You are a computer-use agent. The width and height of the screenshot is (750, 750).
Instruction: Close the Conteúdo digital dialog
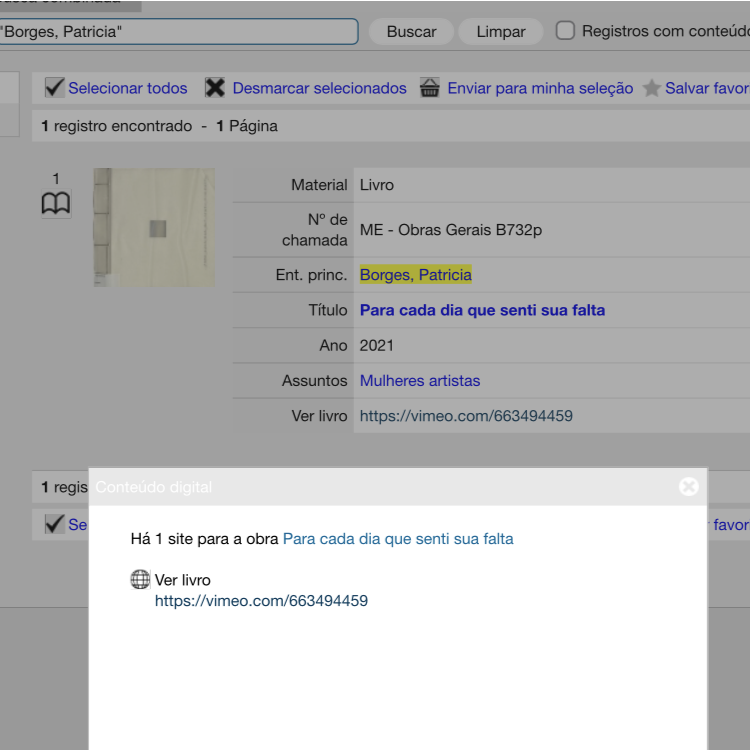(x=688, y=486)
